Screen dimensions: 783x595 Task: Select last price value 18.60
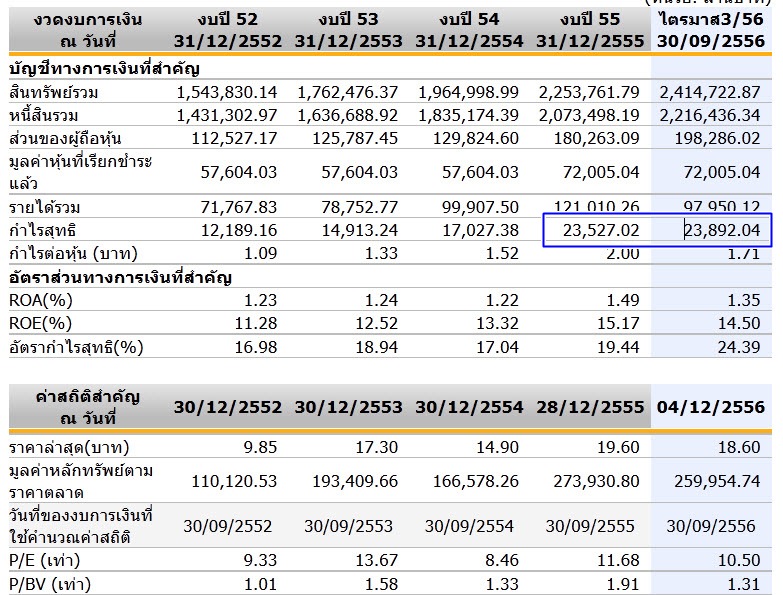(739, 447)
